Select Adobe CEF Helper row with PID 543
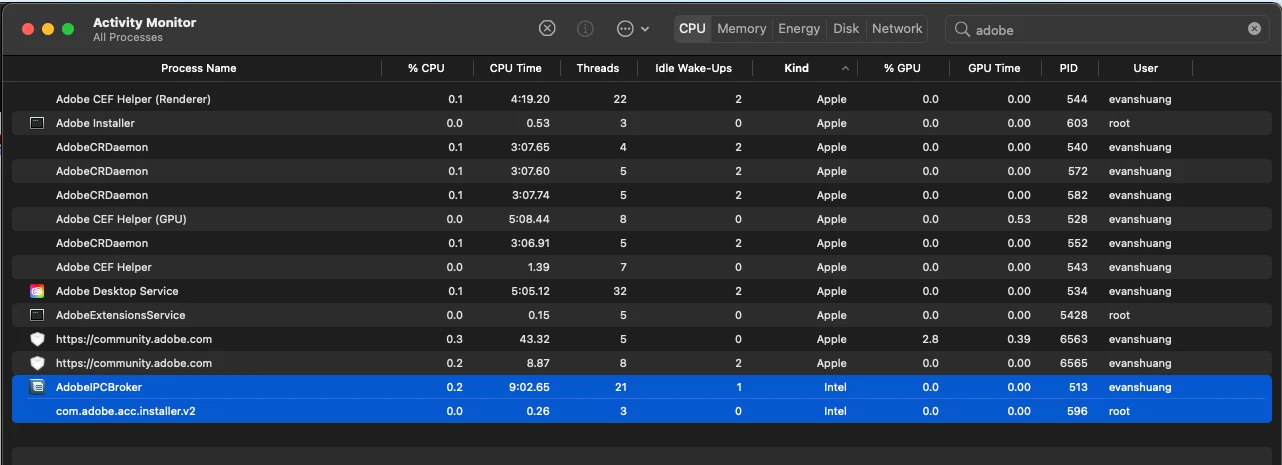The width and height of the screenshot is (1282, 465). click(641, 267)
